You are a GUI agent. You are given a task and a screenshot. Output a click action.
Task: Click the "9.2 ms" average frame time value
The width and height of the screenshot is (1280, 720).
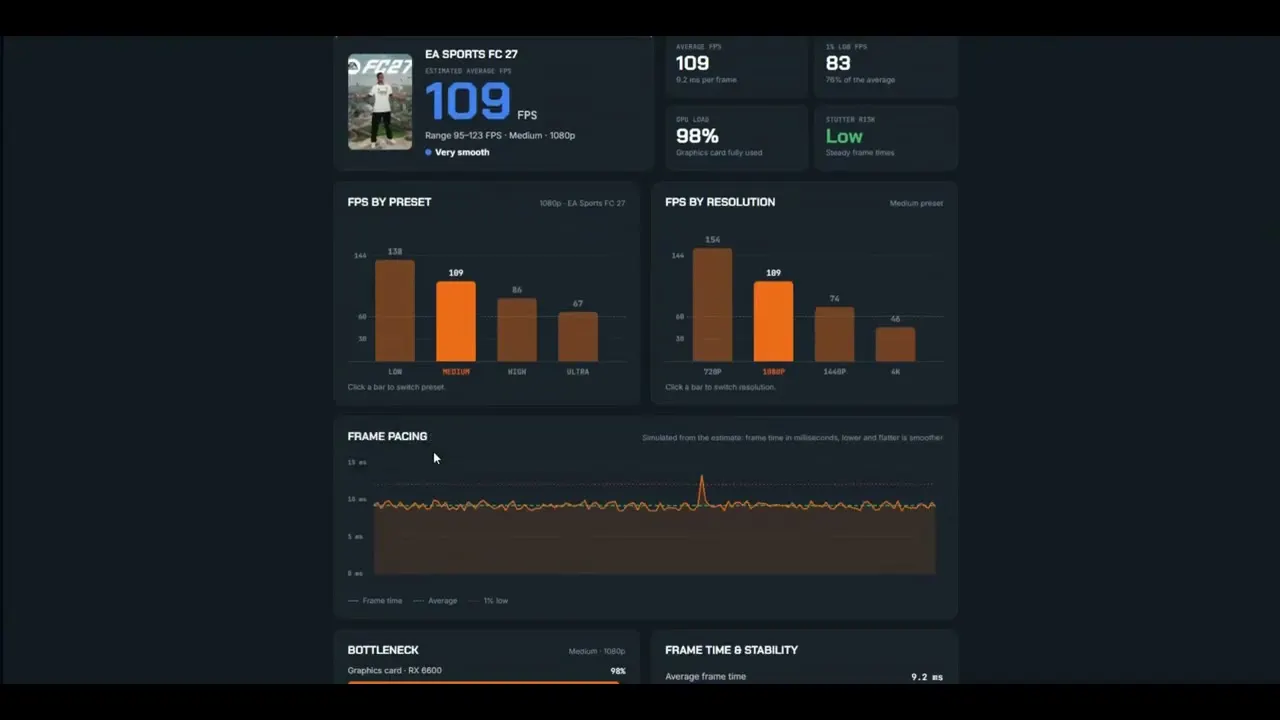tap(927, 677)
